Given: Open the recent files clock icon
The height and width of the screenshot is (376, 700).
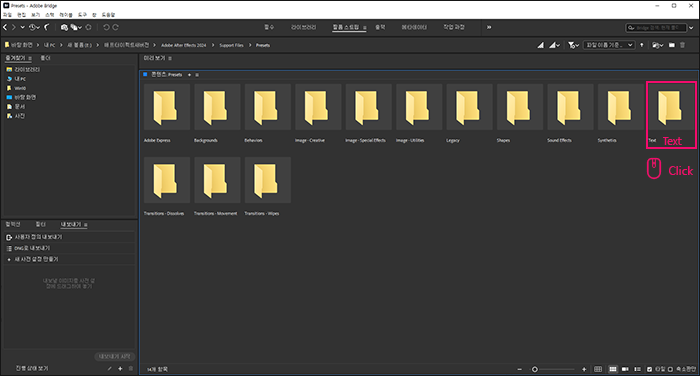Looking at the screenshot, I should (x=33, y=27).
